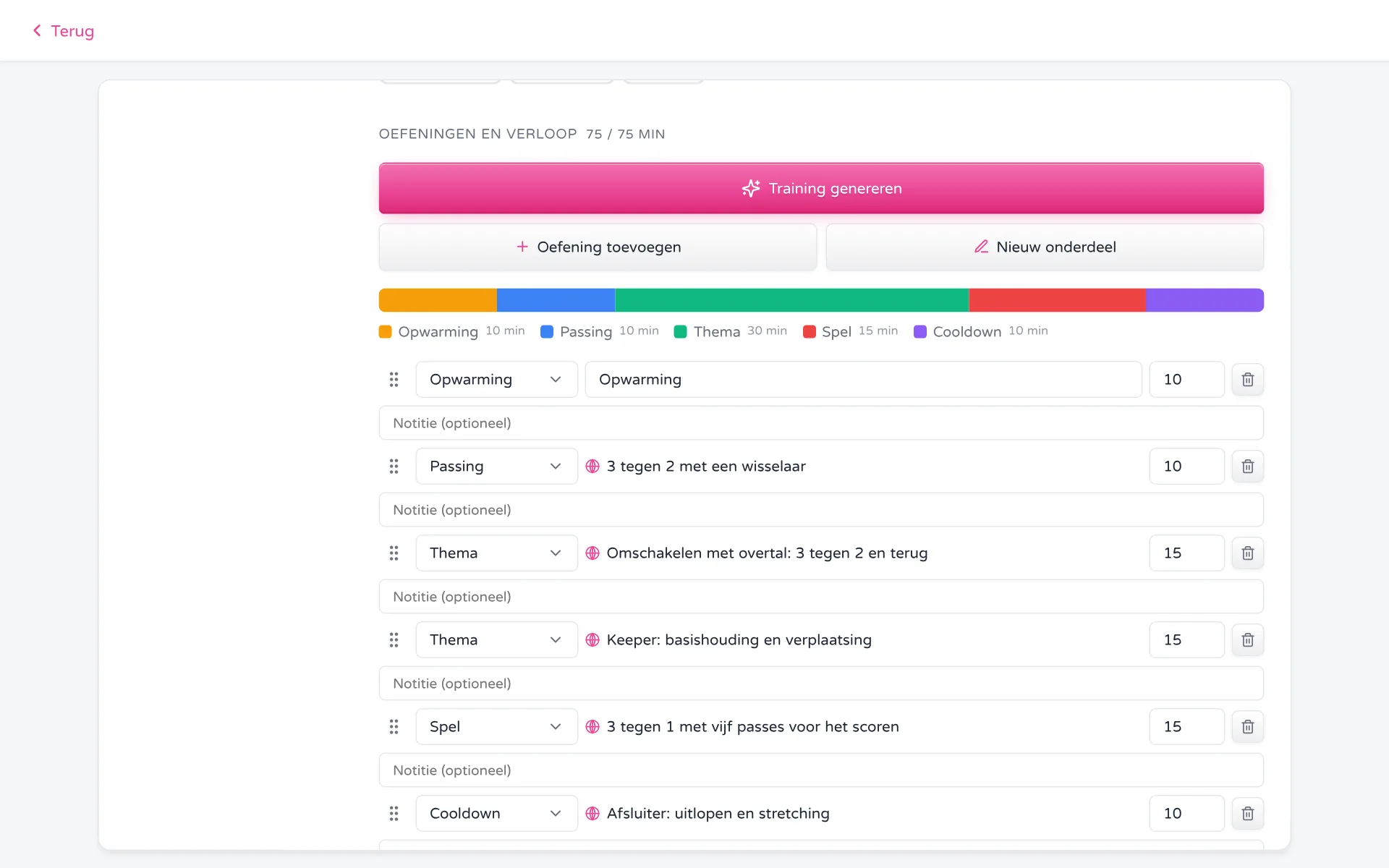Viewport: 1389px width, 868px height.
Task: Click globe icon next to the Keeper exercise
Action: coord(592,639)
